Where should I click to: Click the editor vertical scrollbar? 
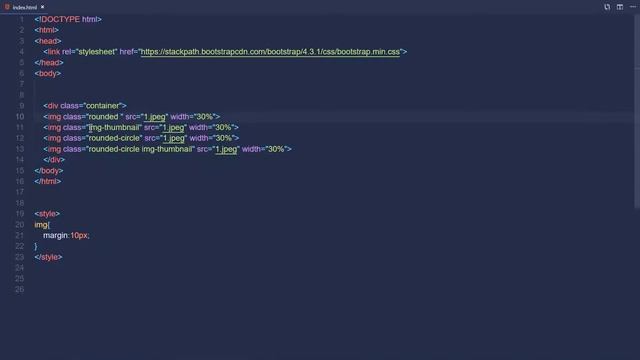pos(637,112)
